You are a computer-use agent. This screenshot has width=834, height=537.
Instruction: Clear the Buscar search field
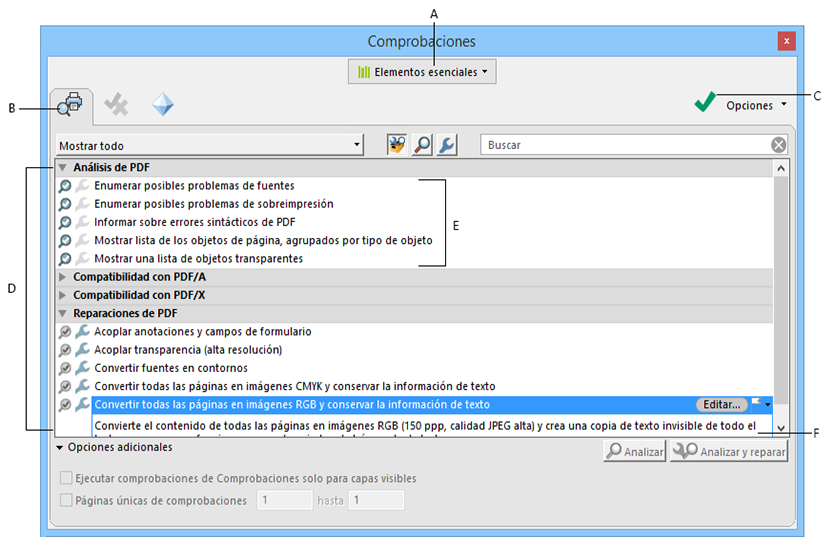[x=779, y=145]
